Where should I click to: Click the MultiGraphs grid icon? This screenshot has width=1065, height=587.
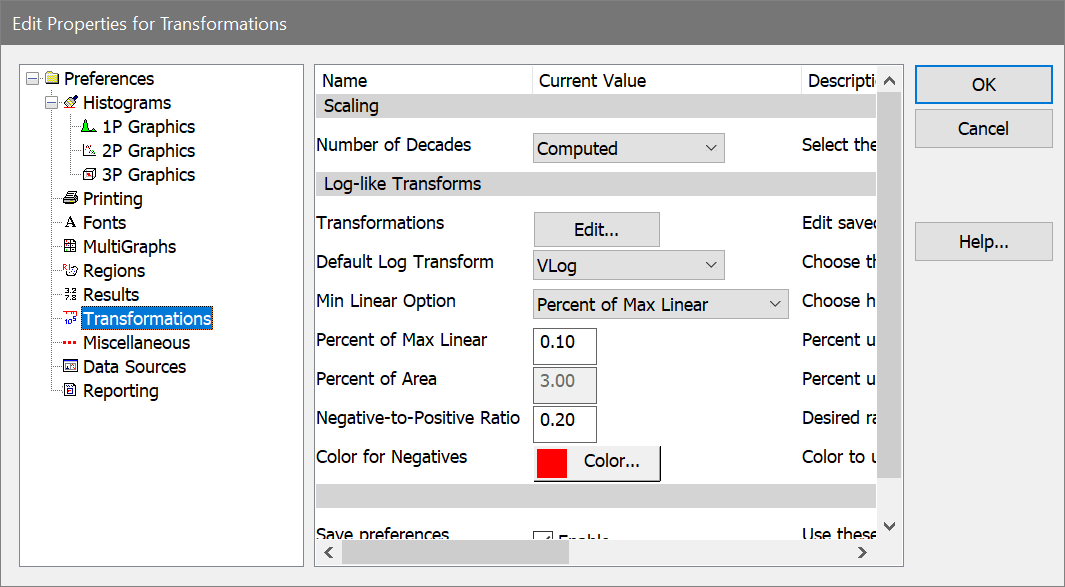click(x=70, y=247)
